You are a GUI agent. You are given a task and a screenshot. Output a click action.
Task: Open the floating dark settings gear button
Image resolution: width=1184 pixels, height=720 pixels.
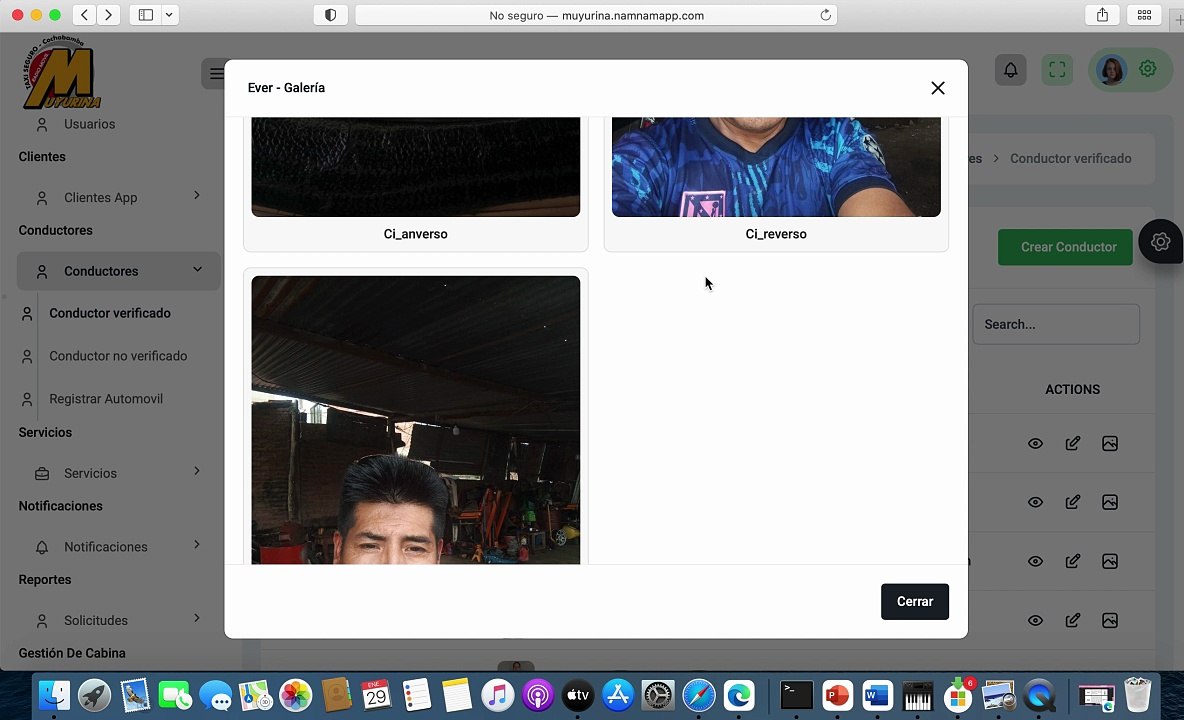[1161, 242]
